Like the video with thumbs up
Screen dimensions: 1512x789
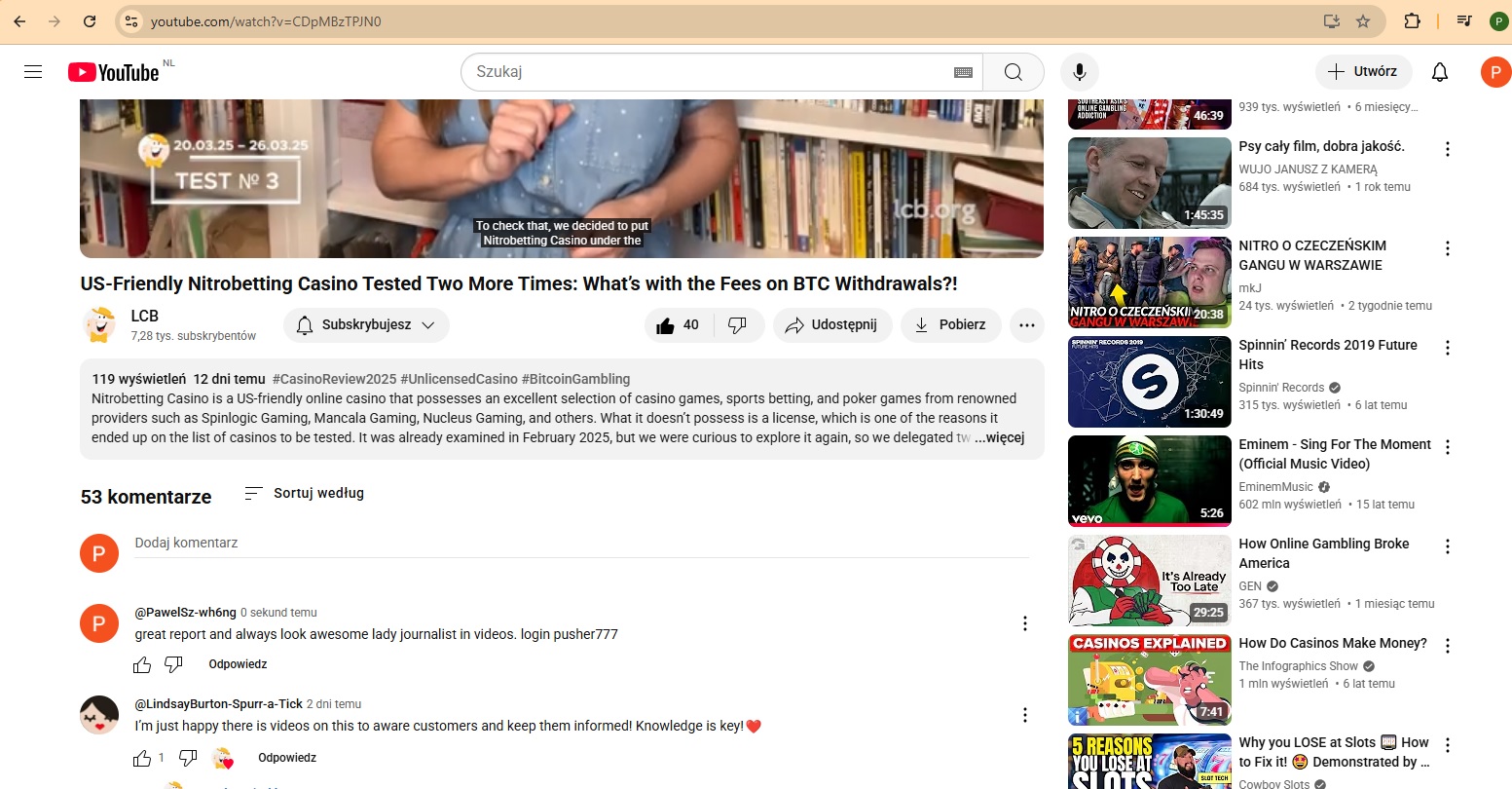pyautogui.click(x=679, y=325)
